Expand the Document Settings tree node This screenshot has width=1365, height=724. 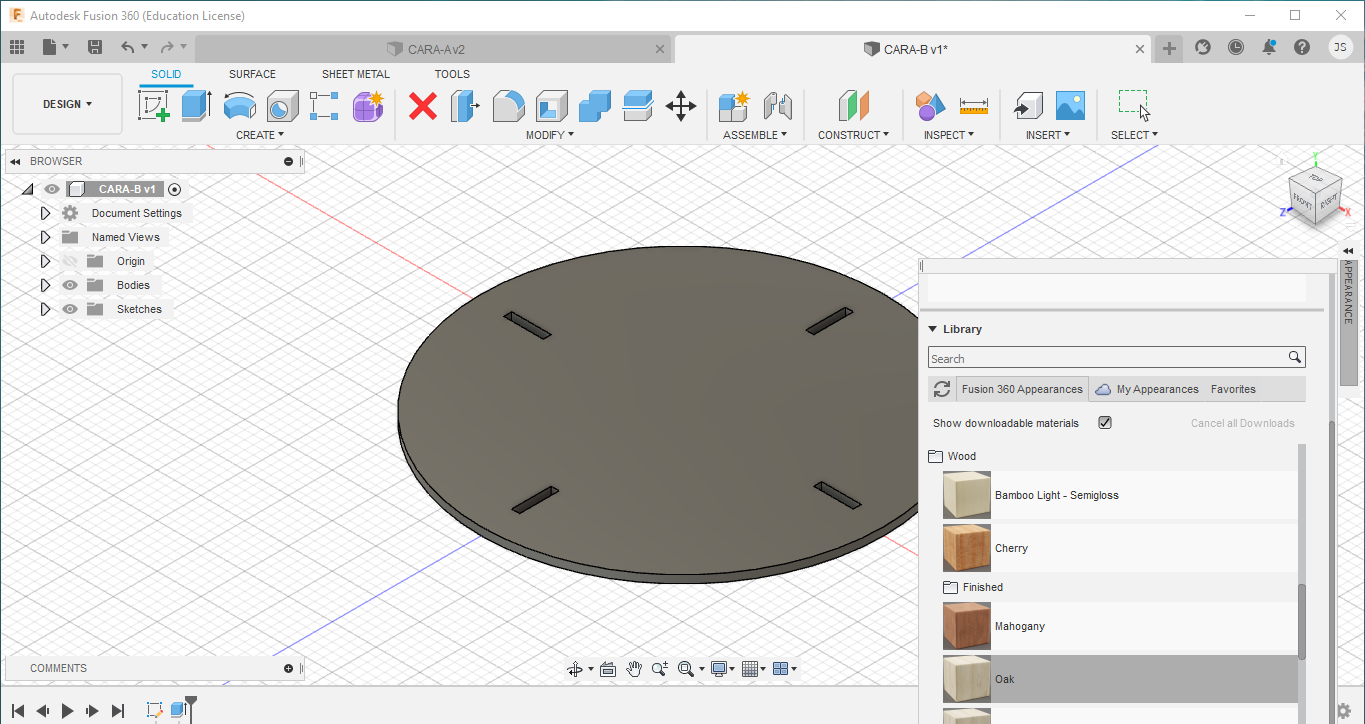[x=45, y=213]
